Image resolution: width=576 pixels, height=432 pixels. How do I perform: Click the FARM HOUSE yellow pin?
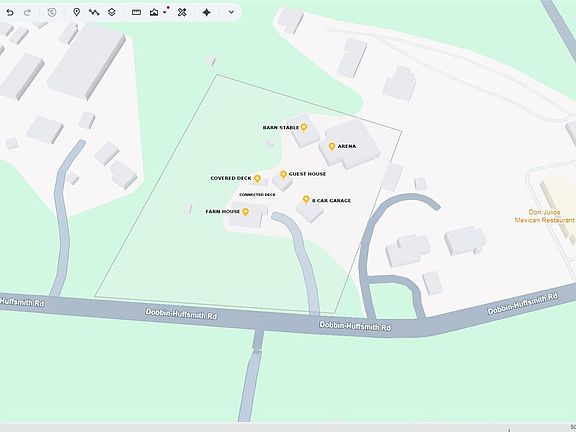(245, 212)
